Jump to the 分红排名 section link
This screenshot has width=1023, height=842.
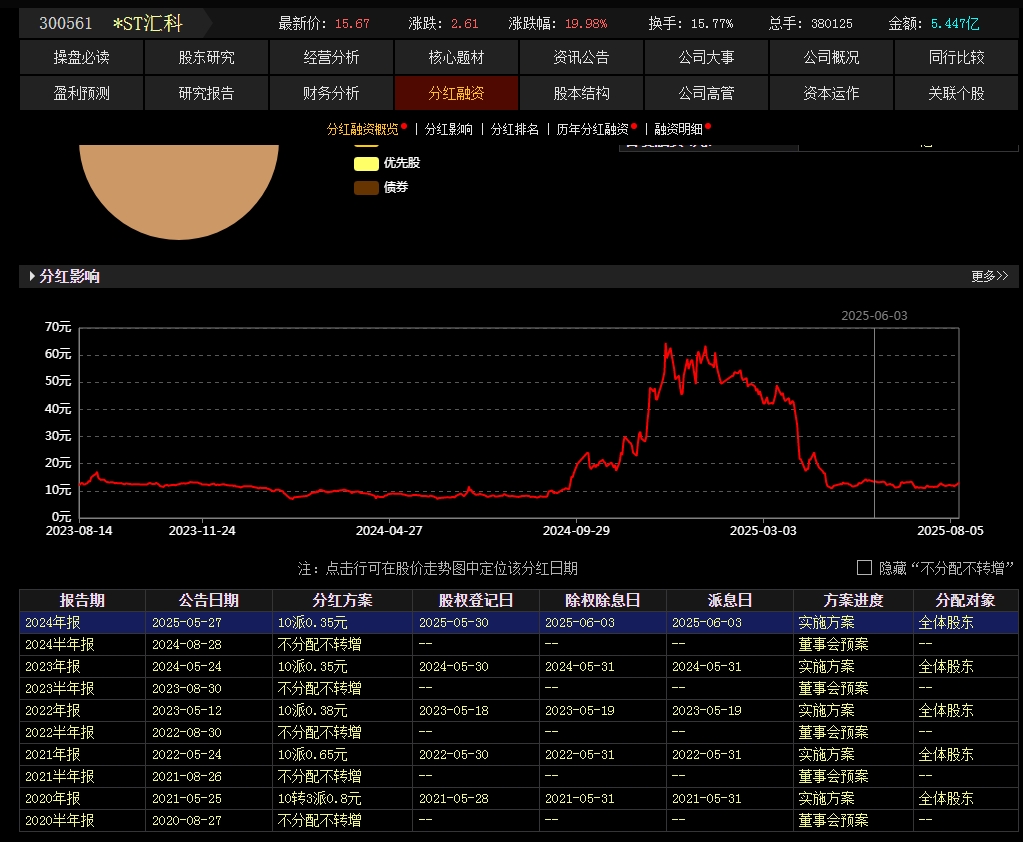pyautogui.click(x=514, y=129)
